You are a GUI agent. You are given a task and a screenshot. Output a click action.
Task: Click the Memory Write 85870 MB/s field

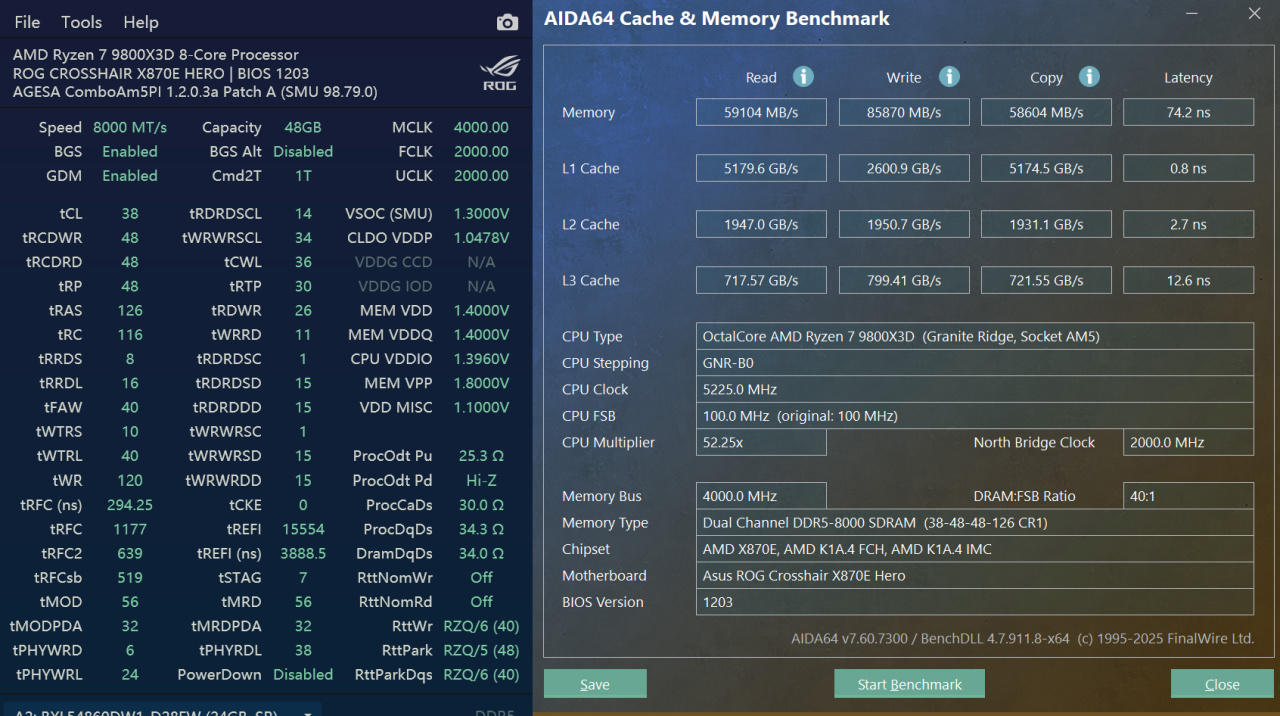(x=904, y=112)
